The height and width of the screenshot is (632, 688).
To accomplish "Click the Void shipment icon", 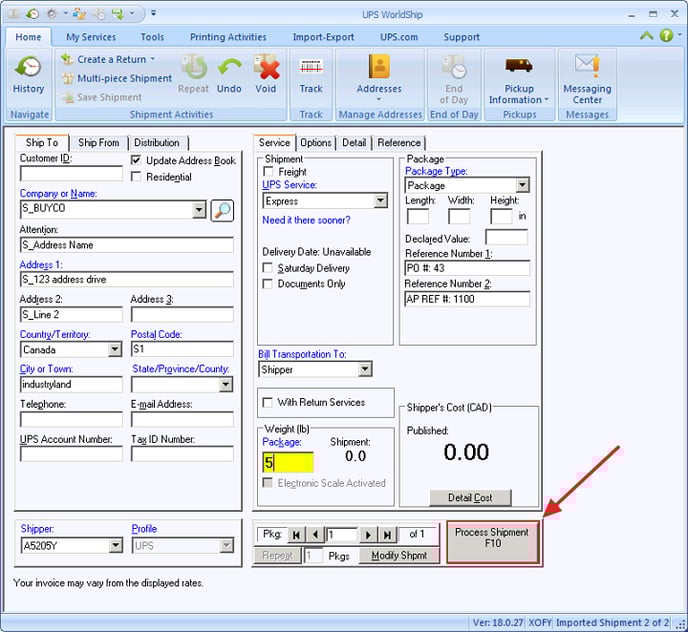I will point(265,69).
